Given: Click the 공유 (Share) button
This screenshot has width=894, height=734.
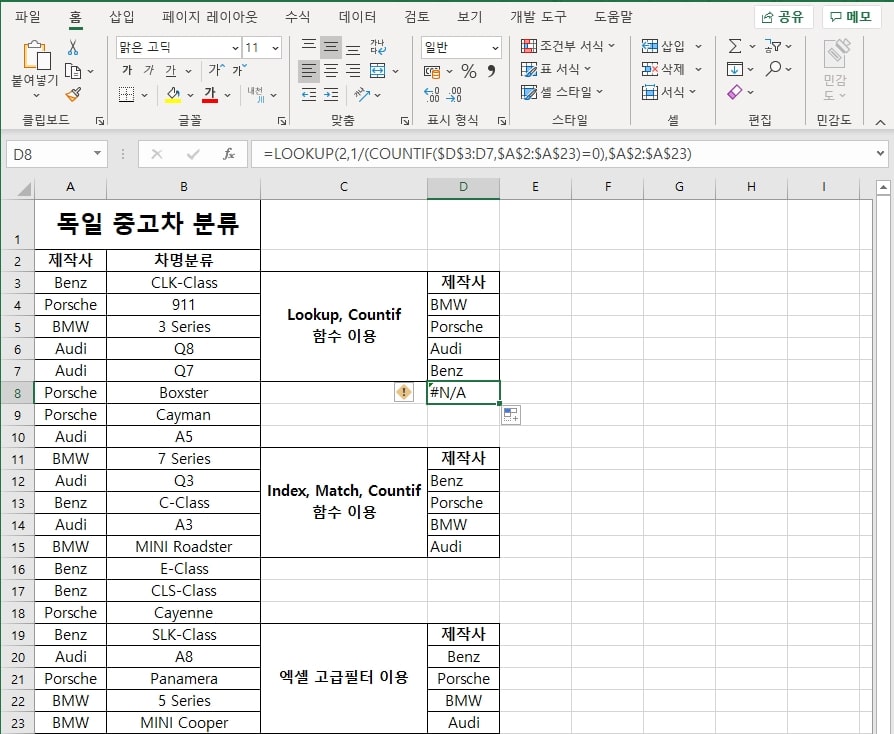Looking at the screenshot, I should click(x=783, y=17).
